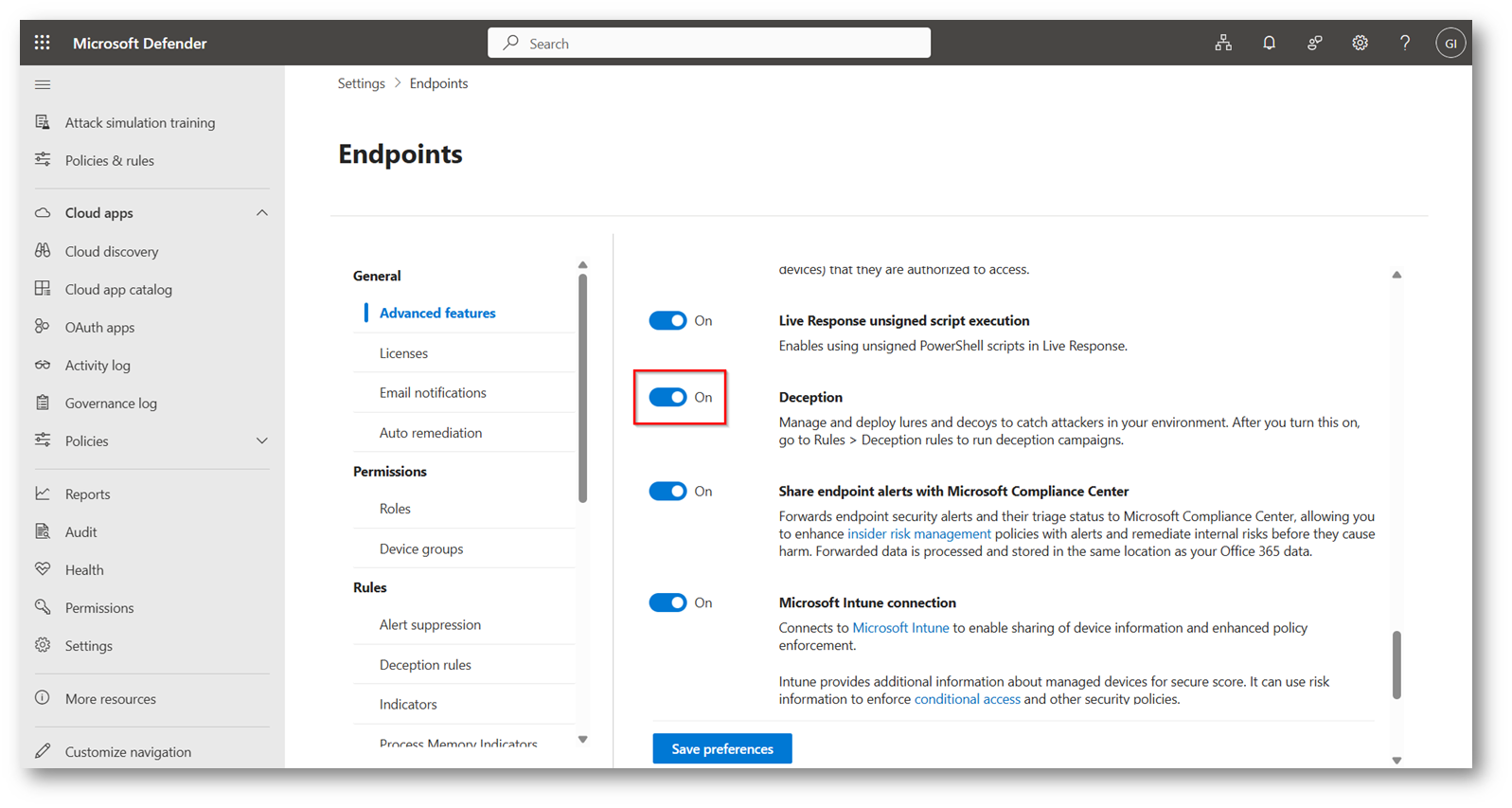Open the community people icon in header
Viewport: 1512px width, 808px height.
[x=1314, y=43]
